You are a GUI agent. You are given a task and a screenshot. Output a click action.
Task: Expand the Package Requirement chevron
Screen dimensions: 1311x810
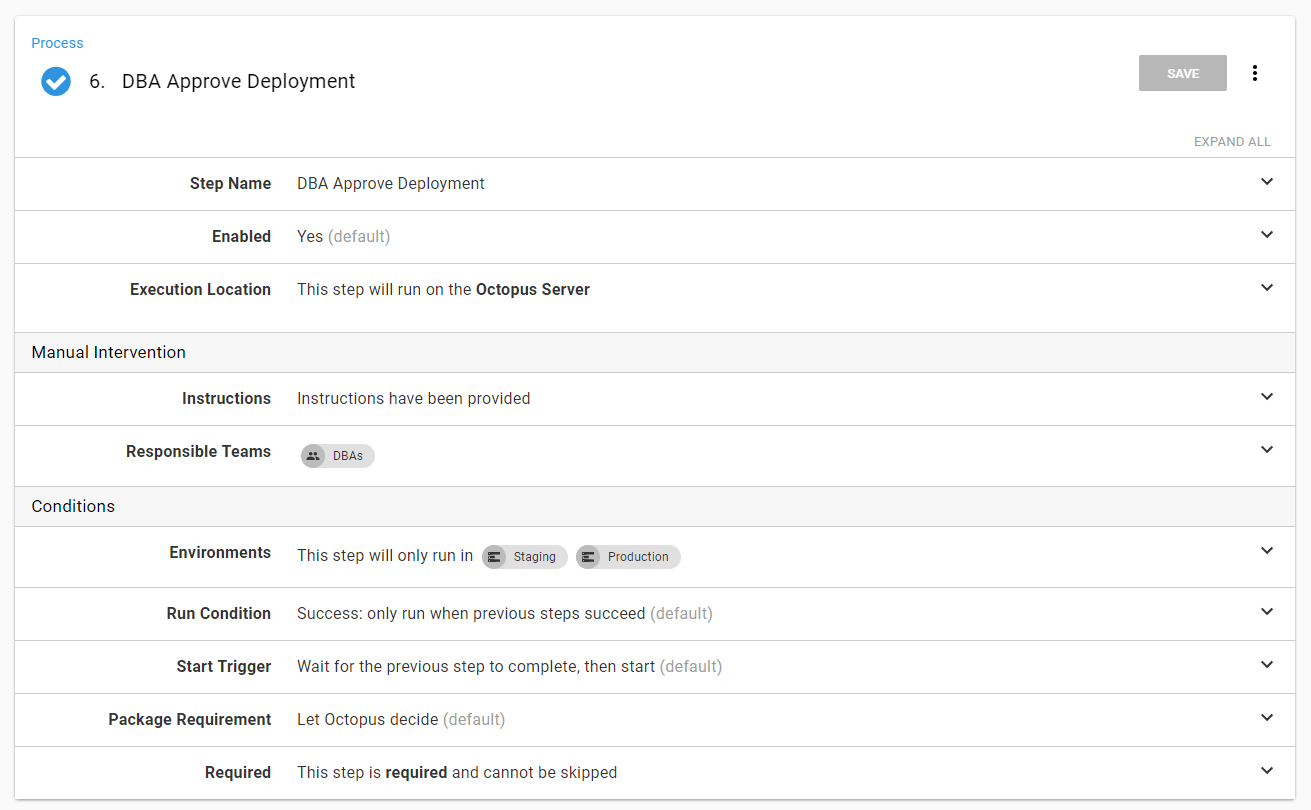click(1267, 718)
